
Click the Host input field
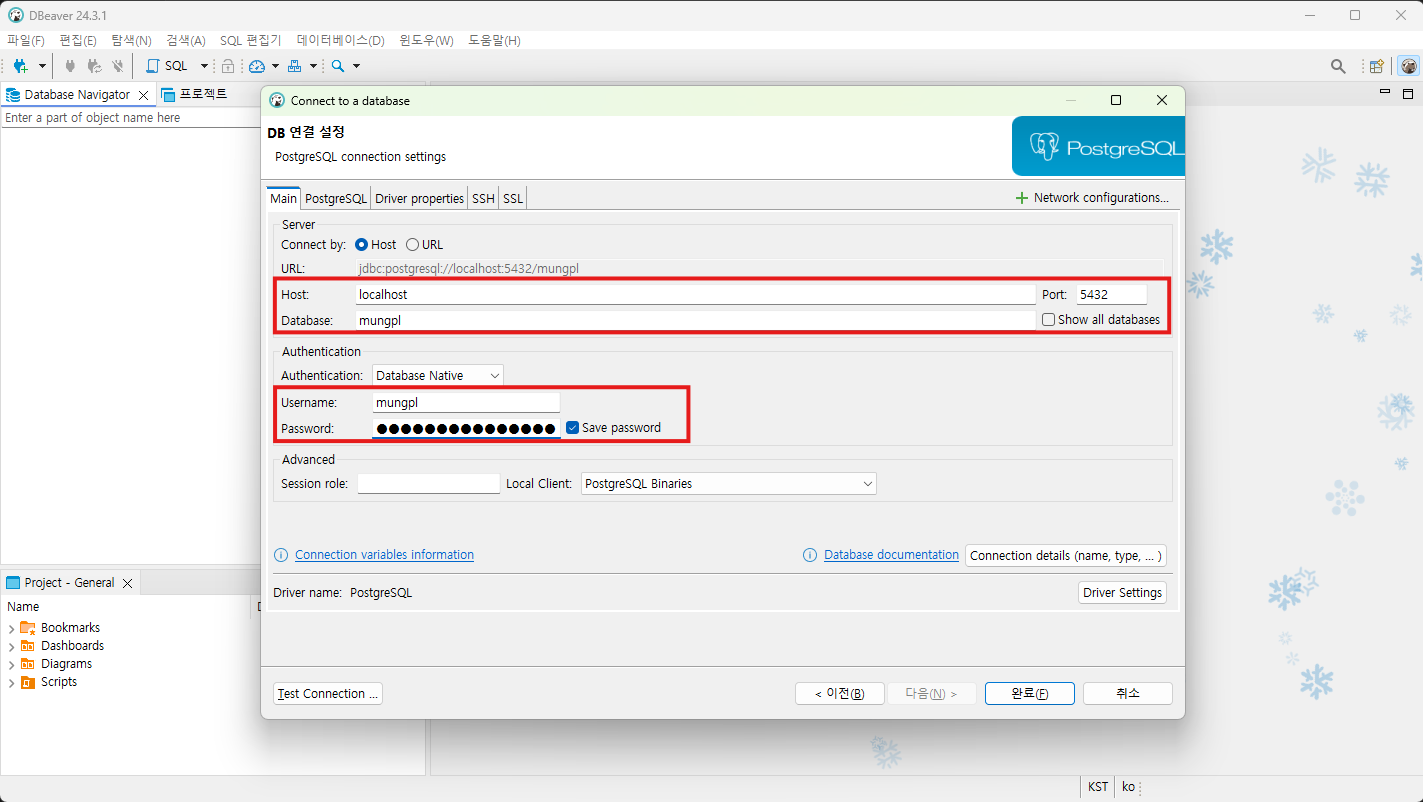(x=696, y=295)
